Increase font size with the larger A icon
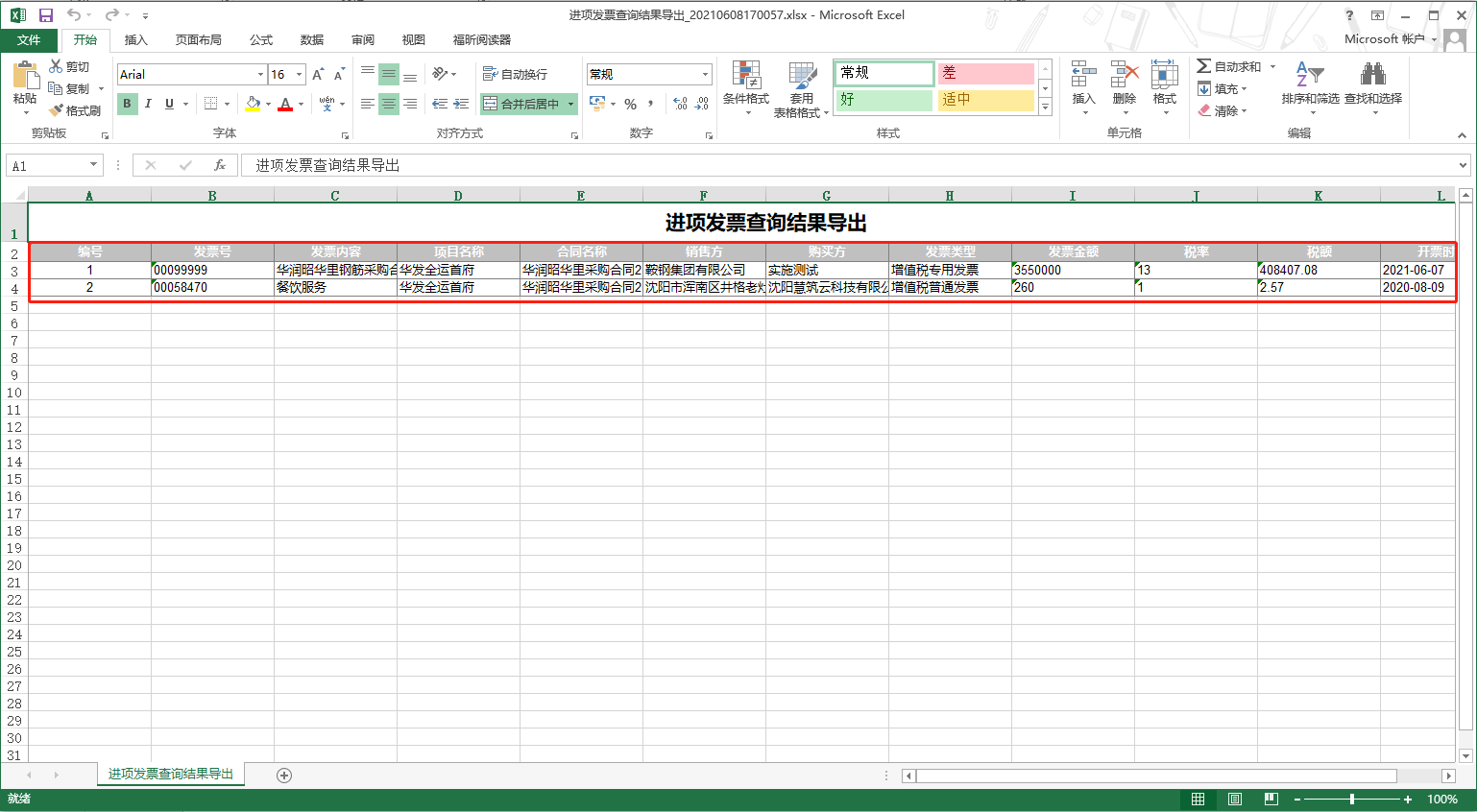1477x812 pixels. coord(318,74)
